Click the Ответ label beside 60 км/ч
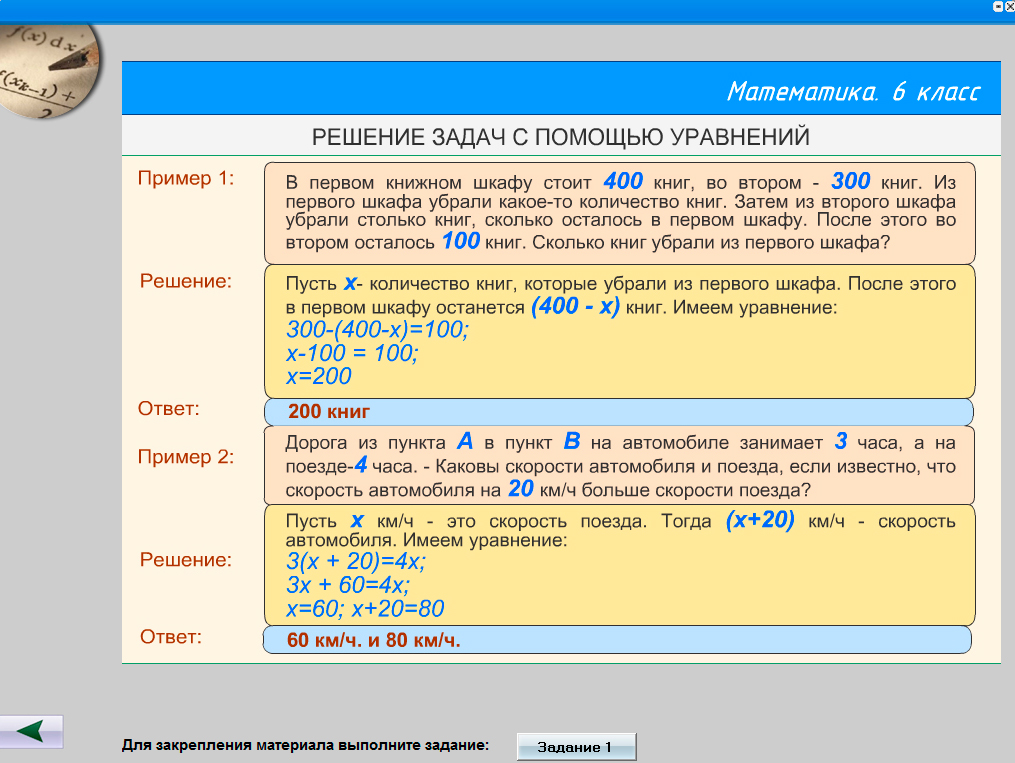Viewport: 1015px width, 763px height. [170, 636]
